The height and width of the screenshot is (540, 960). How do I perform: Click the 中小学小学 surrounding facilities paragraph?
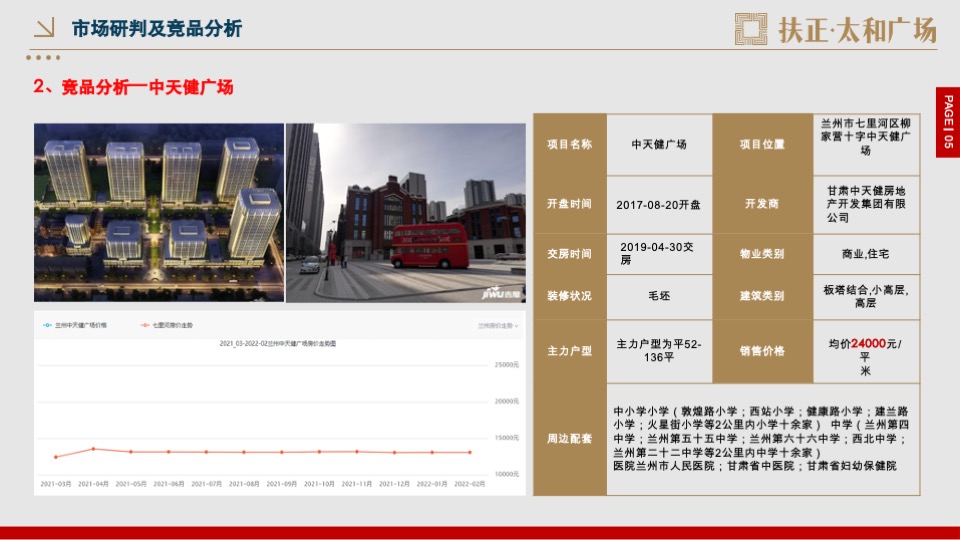coord(761,432)
